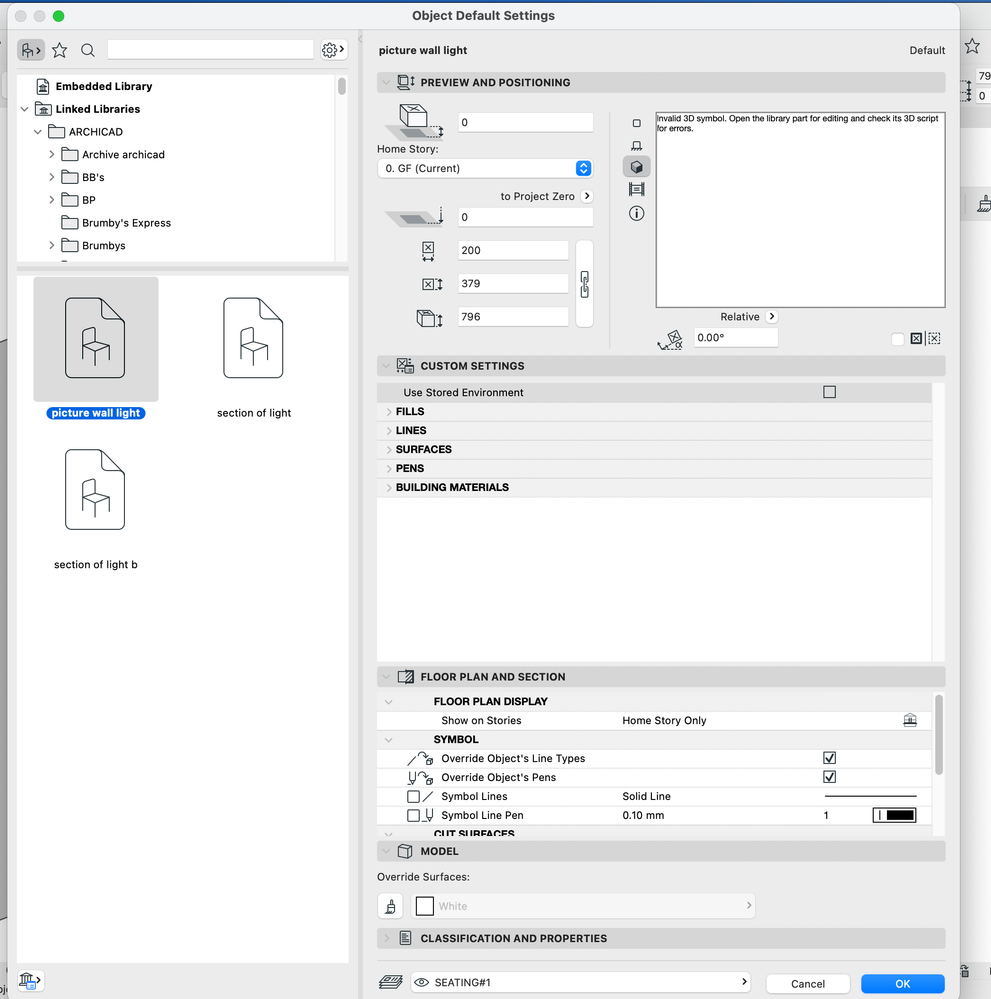The width and height of the screenshot is (991, 999).
Task: Open library settings gear menu
Action: 333,50
